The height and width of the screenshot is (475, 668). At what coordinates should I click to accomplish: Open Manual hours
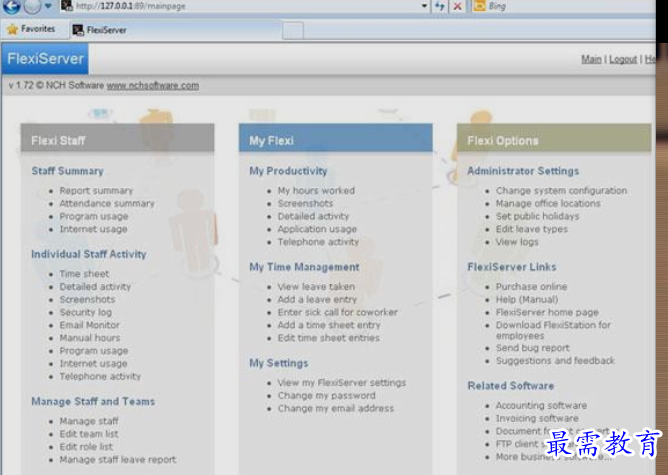click(90, 338)
